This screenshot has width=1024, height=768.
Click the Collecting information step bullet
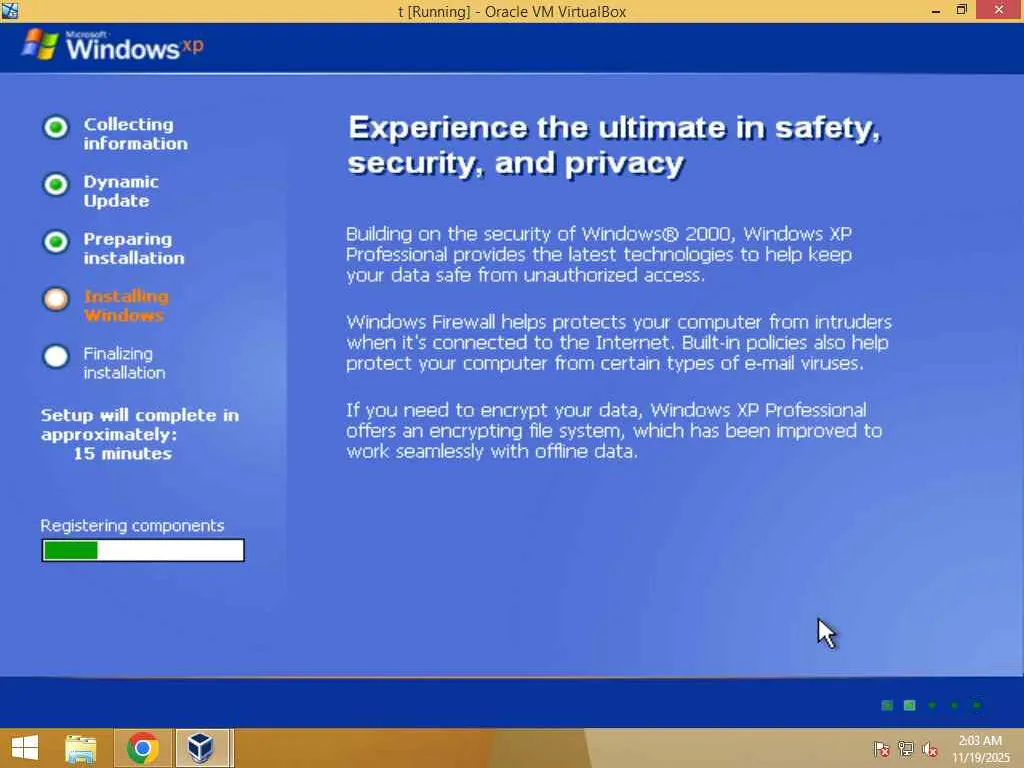point(56,127)
